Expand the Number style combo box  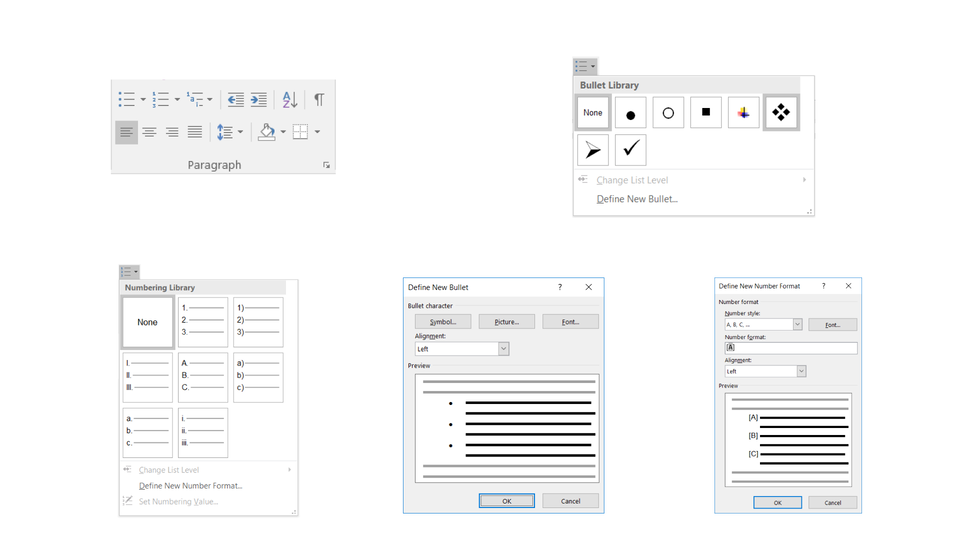click(x=797, y=325)
